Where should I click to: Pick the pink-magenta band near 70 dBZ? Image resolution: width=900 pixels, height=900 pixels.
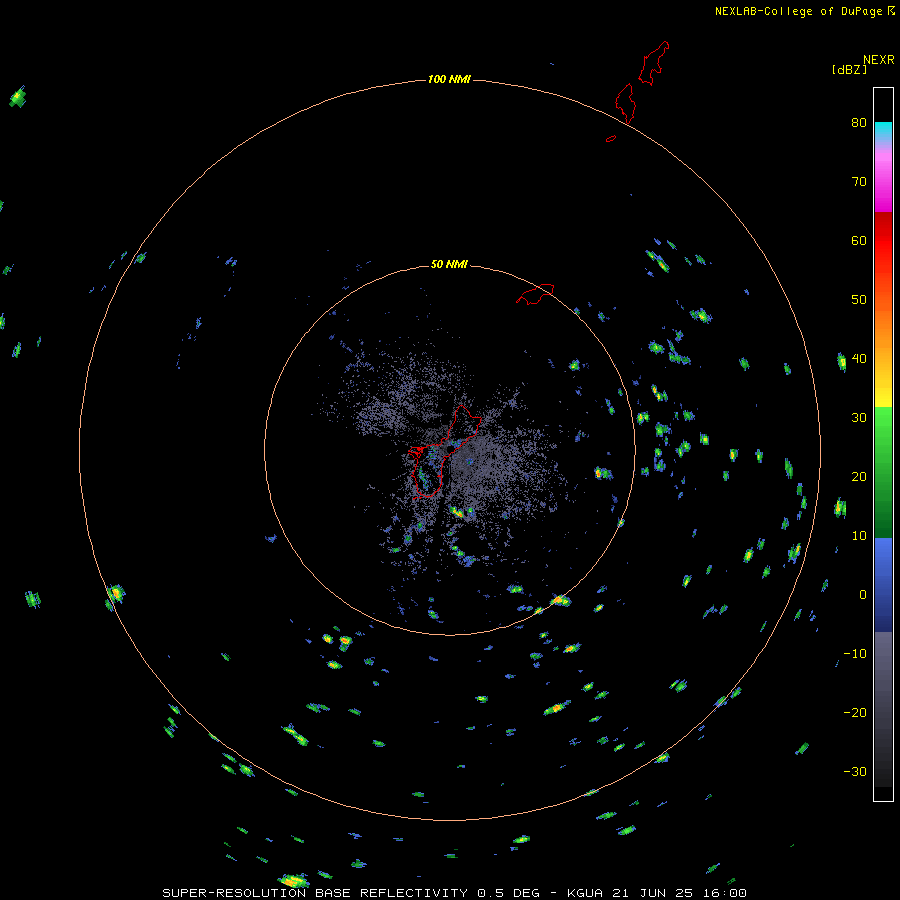pyautogui.click(x=883, y=181)
